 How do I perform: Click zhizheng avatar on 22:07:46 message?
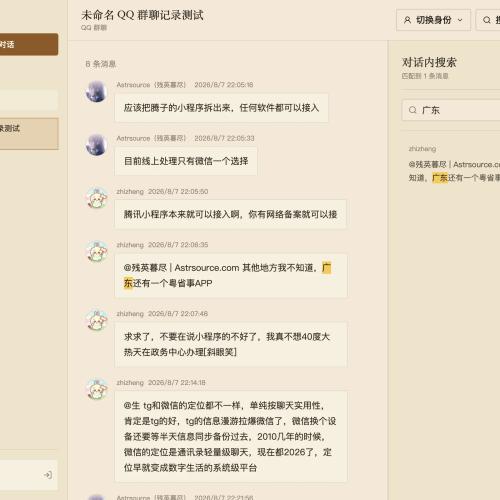(97, 320)
